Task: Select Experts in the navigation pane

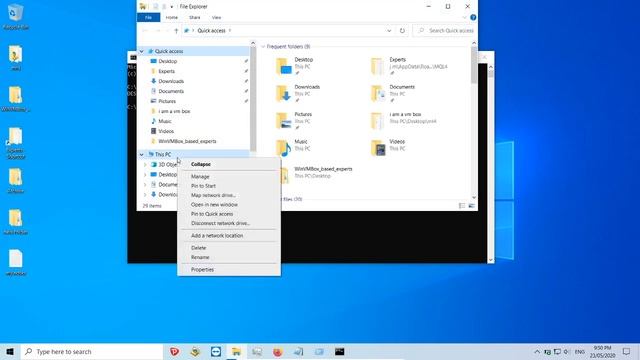Action: 166,71
